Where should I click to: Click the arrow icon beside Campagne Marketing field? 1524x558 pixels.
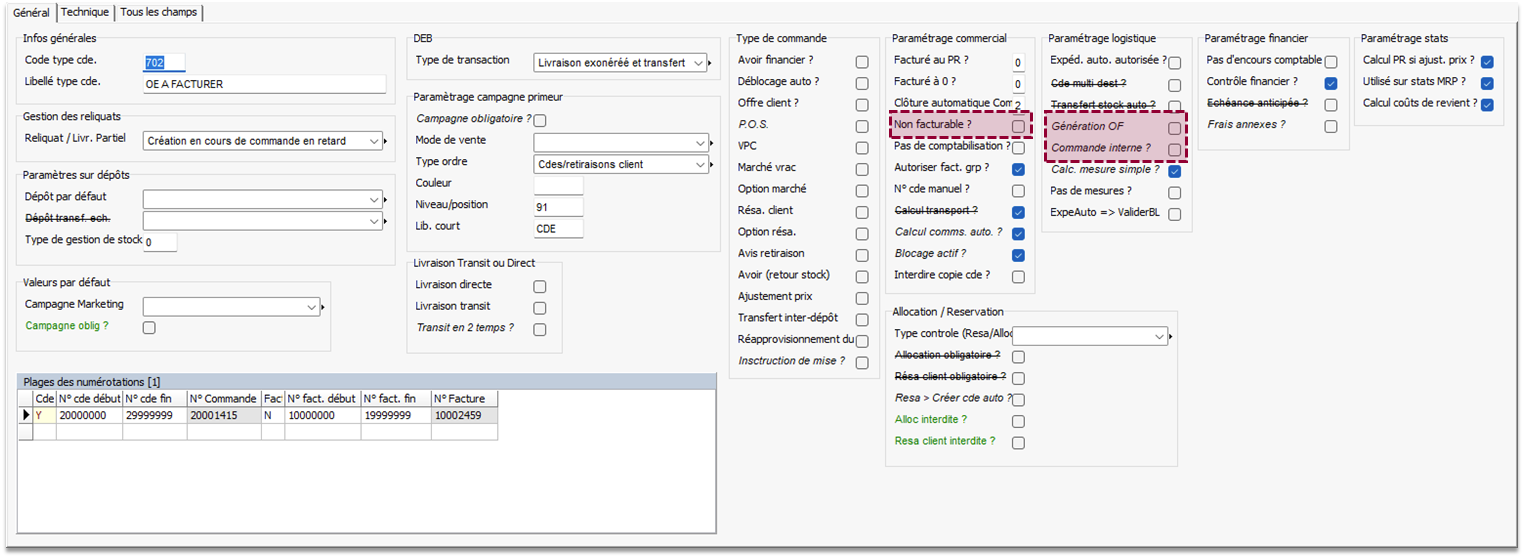tap(323, 307)
